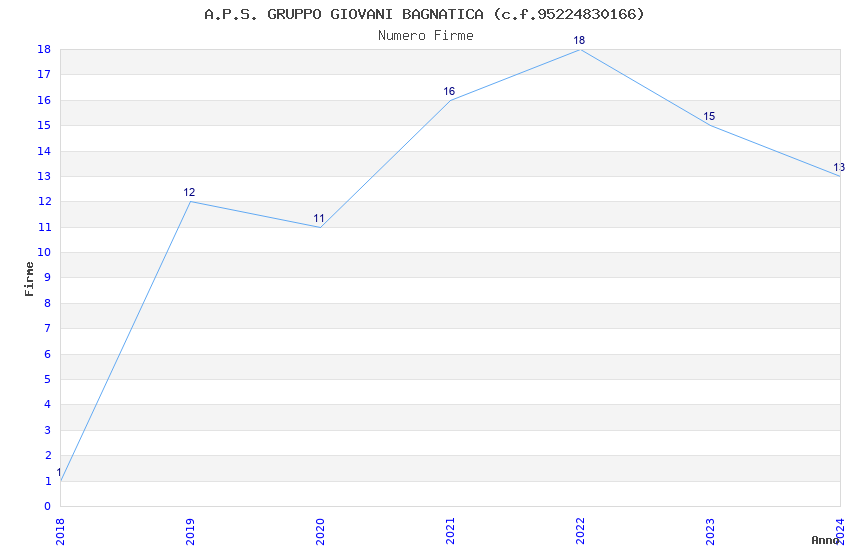Click y-axis tick value 5
The height and width of the screenshot is (550, 850).
[x=47, y=379]
